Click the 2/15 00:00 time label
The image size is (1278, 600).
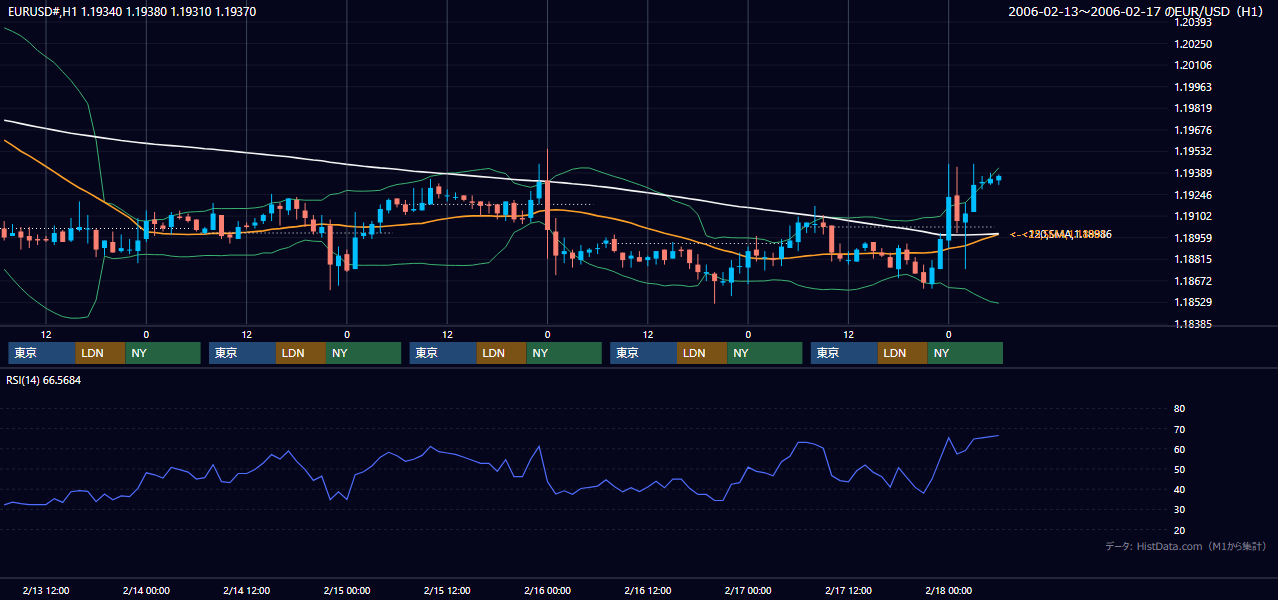(347, 590)
